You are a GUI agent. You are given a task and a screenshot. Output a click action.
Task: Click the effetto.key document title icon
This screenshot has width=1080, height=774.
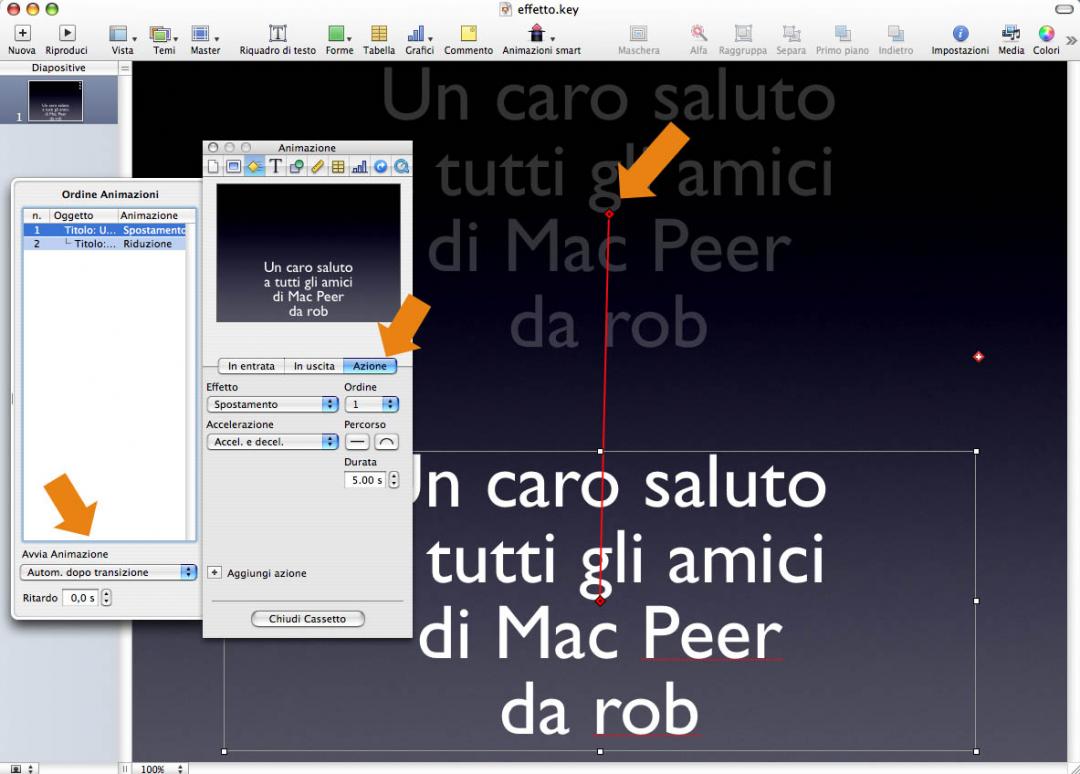tap(506, 9)
